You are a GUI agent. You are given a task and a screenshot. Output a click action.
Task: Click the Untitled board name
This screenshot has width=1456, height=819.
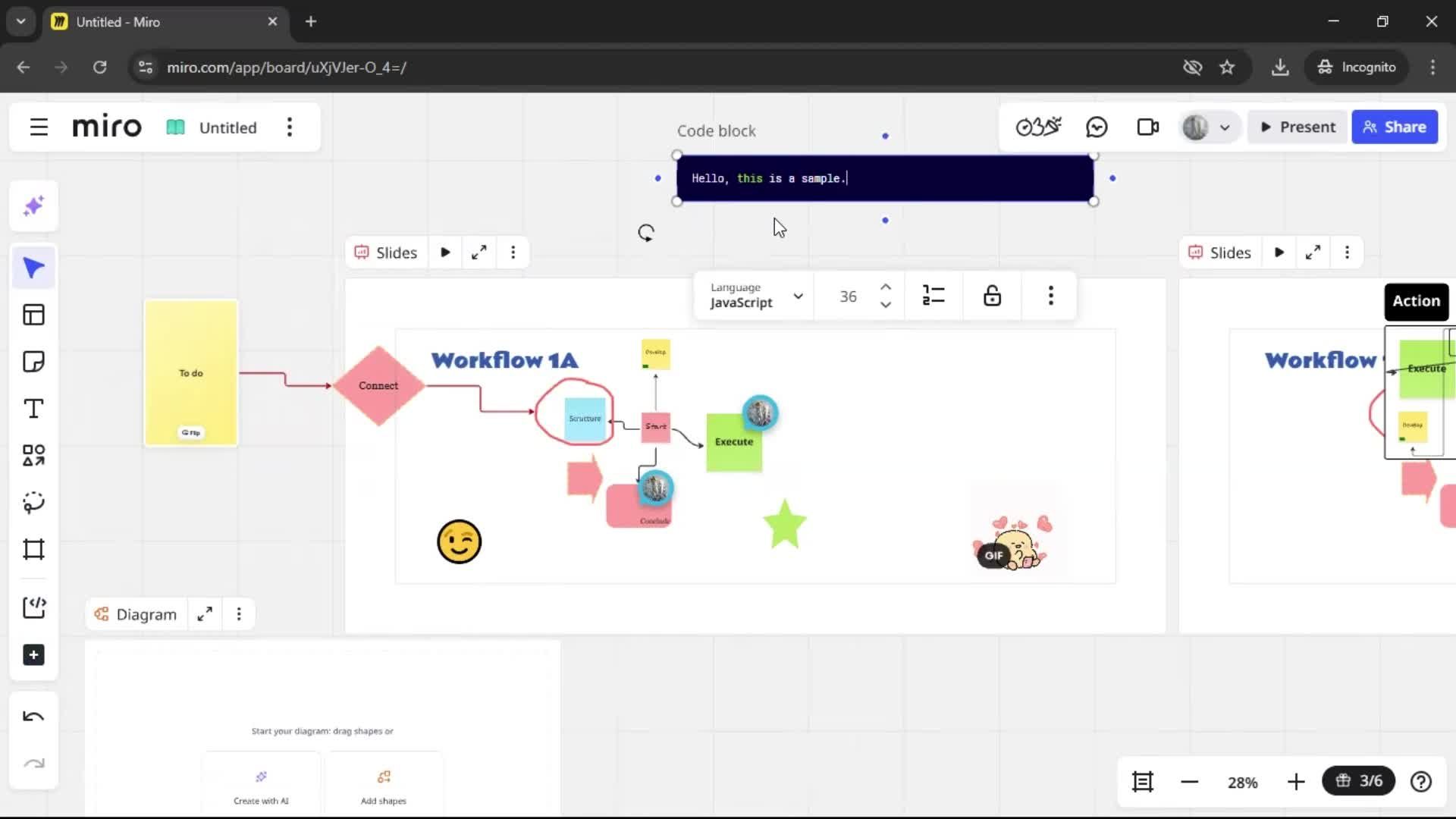click(x=227, y=127)
